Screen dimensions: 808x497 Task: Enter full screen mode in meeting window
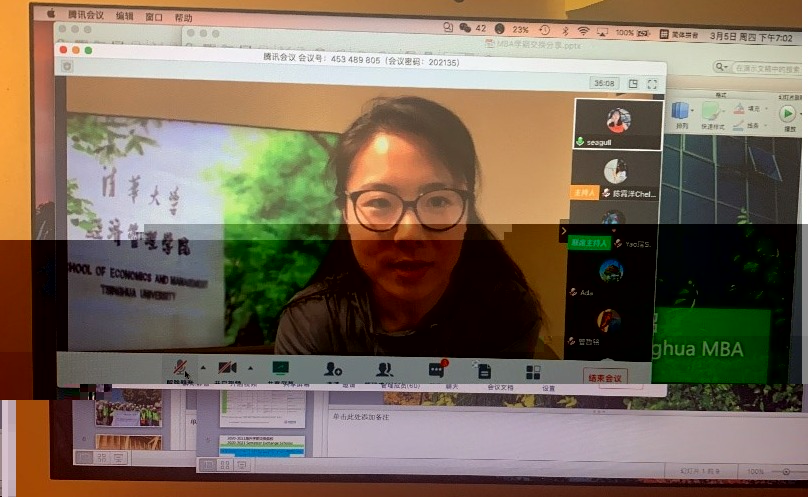pyautogui.click(x=652, y=84)
